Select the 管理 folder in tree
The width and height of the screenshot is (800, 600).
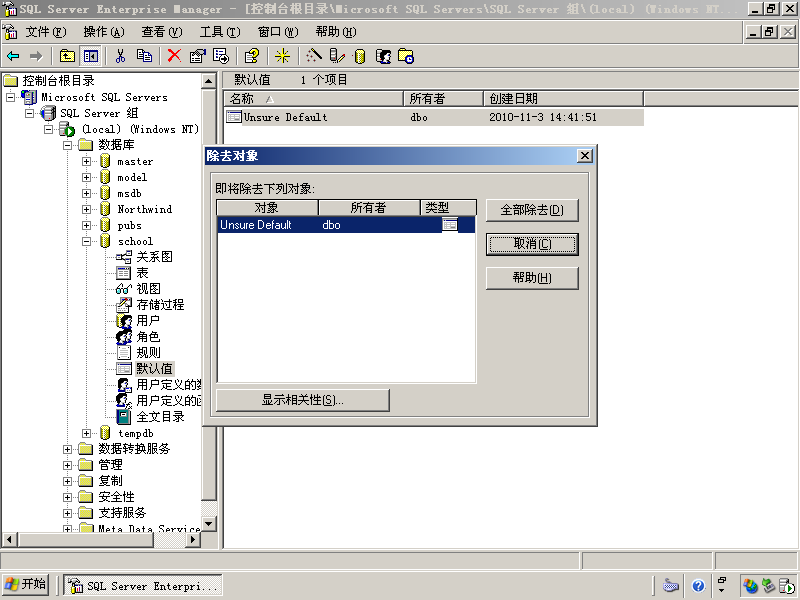click(110, 465)
